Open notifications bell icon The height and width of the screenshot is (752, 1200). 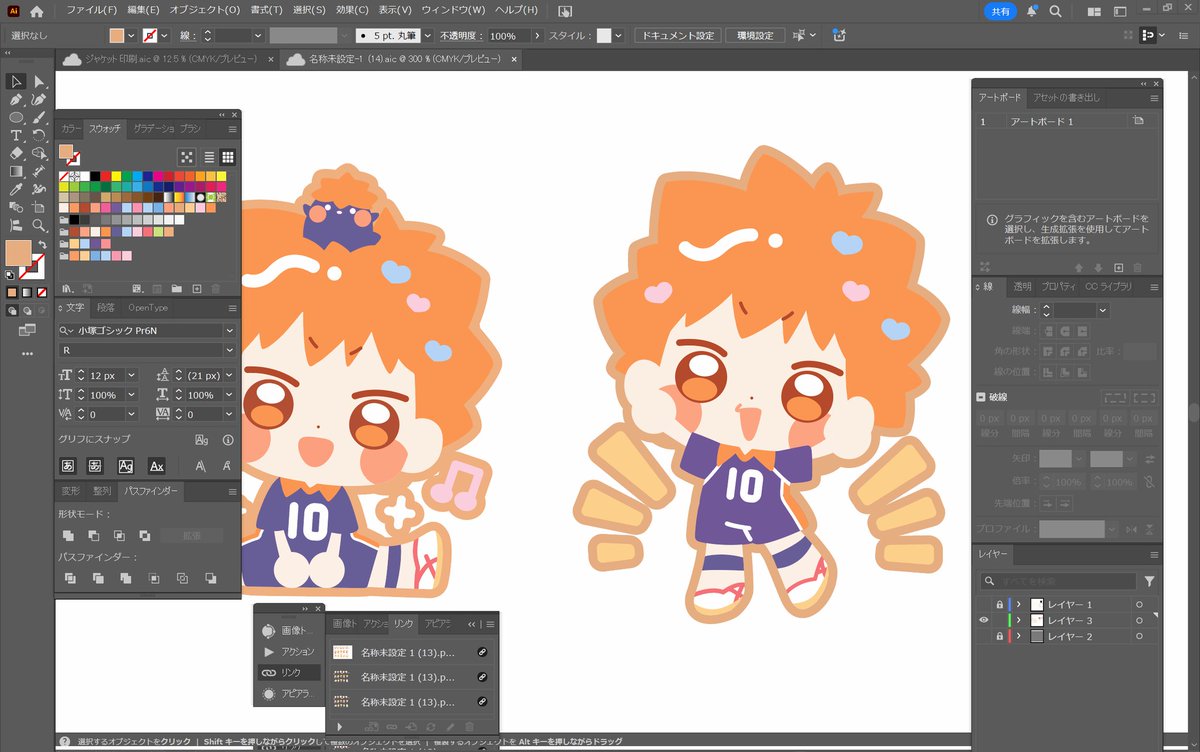(1032, 11)
